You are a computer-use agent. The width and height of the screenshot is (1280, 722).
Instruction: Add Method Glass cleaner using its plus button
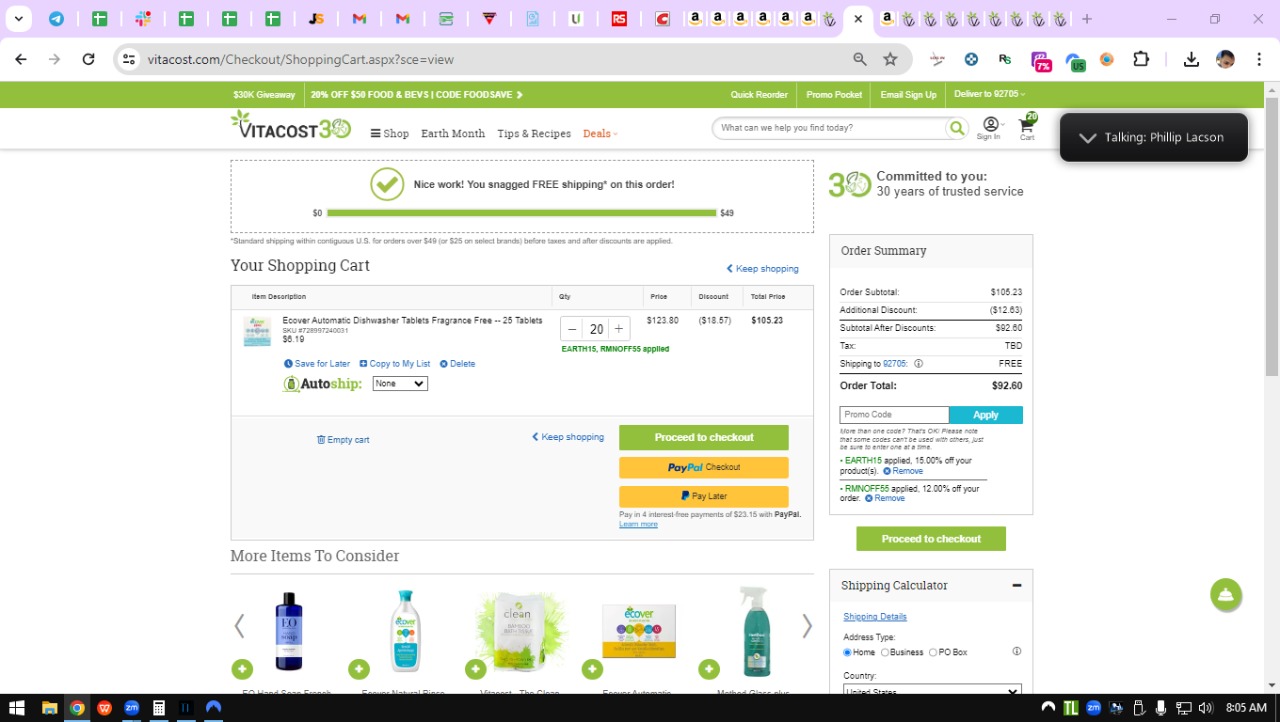[709, 669]
